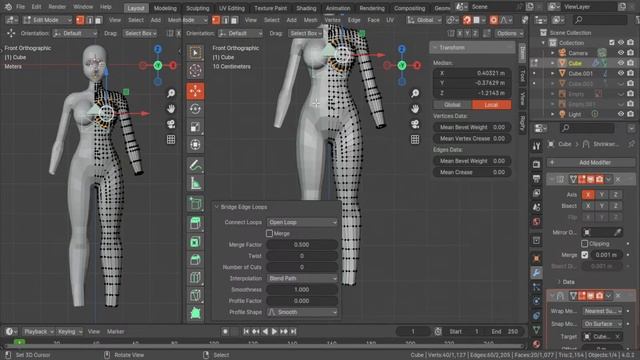
Task: Select the Knife tool in the toolbar
Action: [x=195, y=296]
